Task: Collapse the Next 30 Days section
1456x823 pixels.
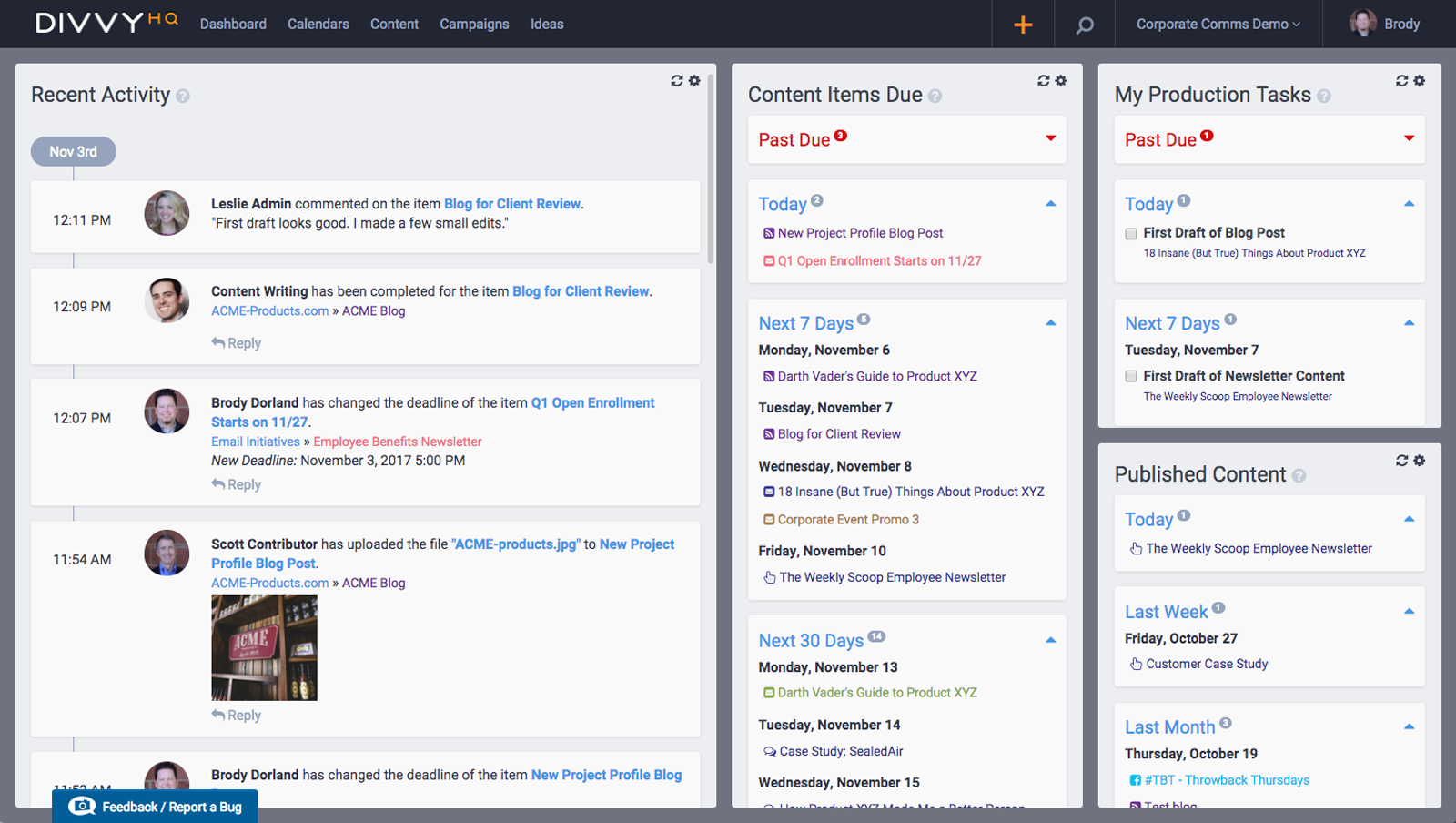Action: tap(1051, 640)
